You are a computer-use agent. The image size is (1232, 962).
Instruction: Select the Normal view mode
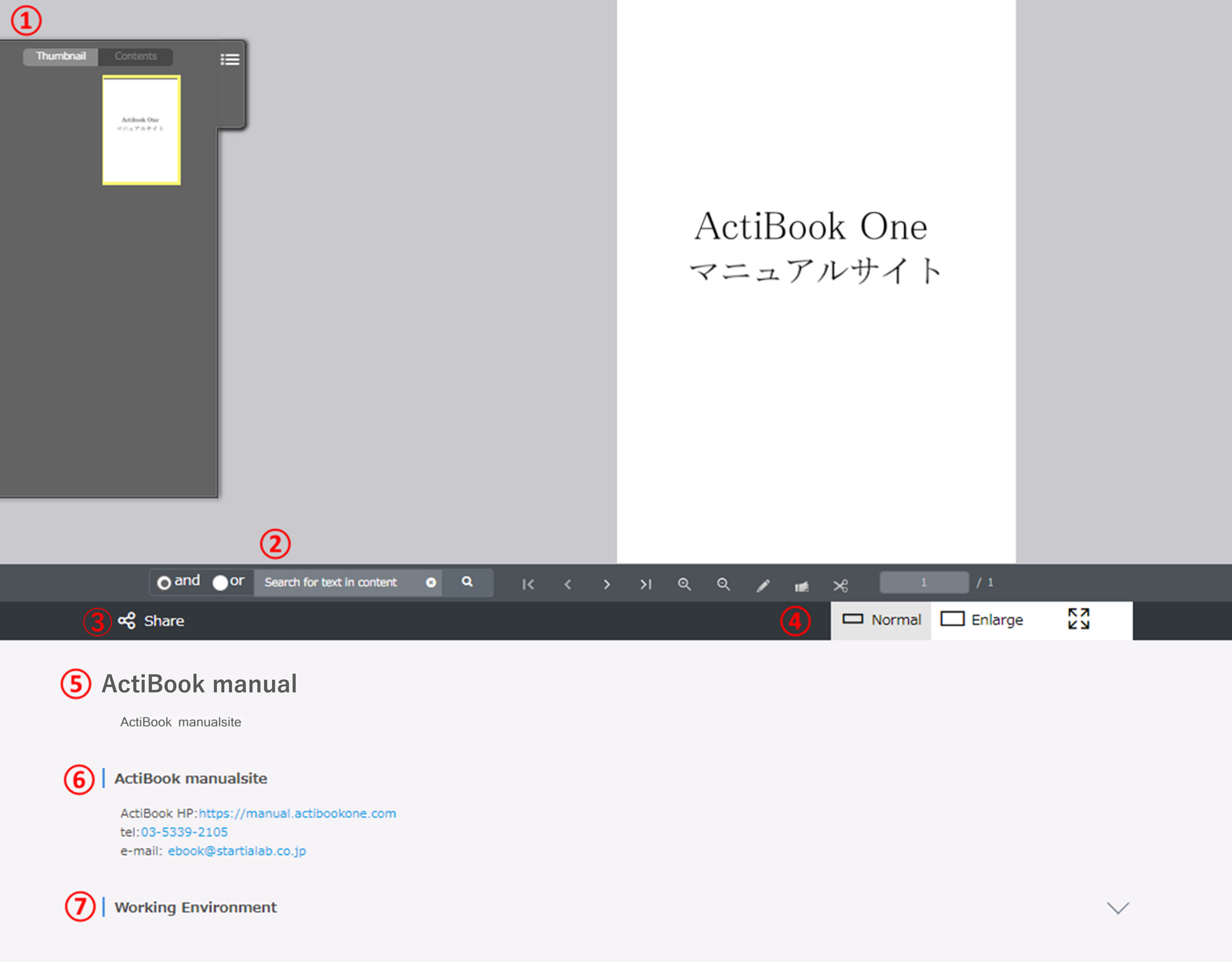coord(881,620)
